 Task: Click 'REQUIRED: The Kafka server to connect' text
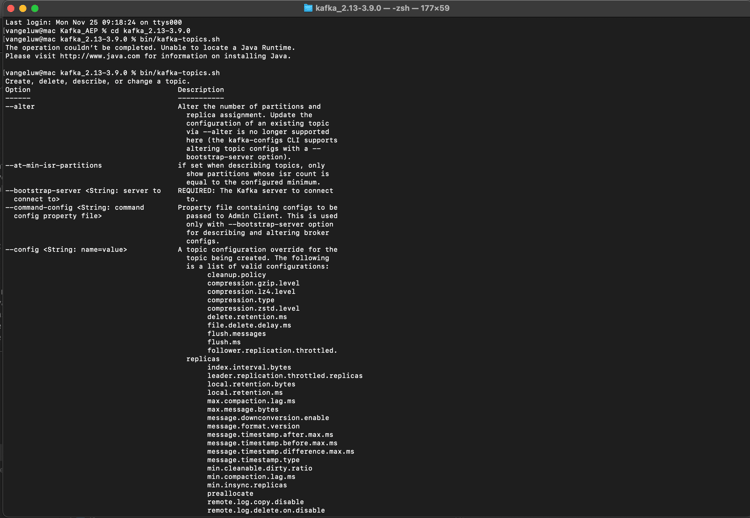point(255,191)
